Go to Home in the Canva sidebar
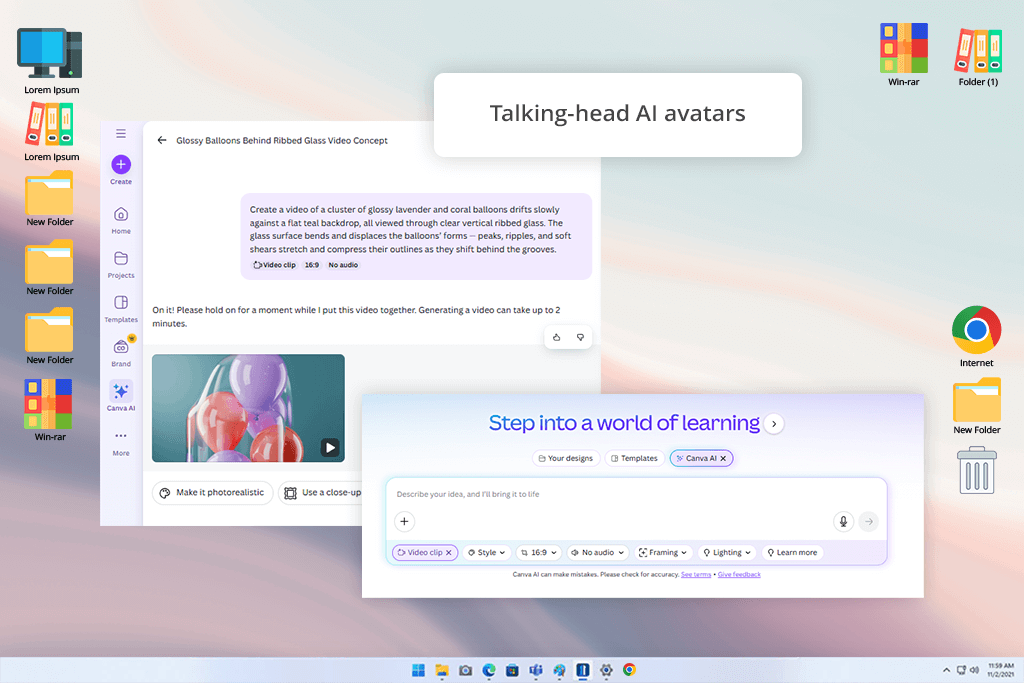This screenshot has height=683, width=1024. point(121,220)
